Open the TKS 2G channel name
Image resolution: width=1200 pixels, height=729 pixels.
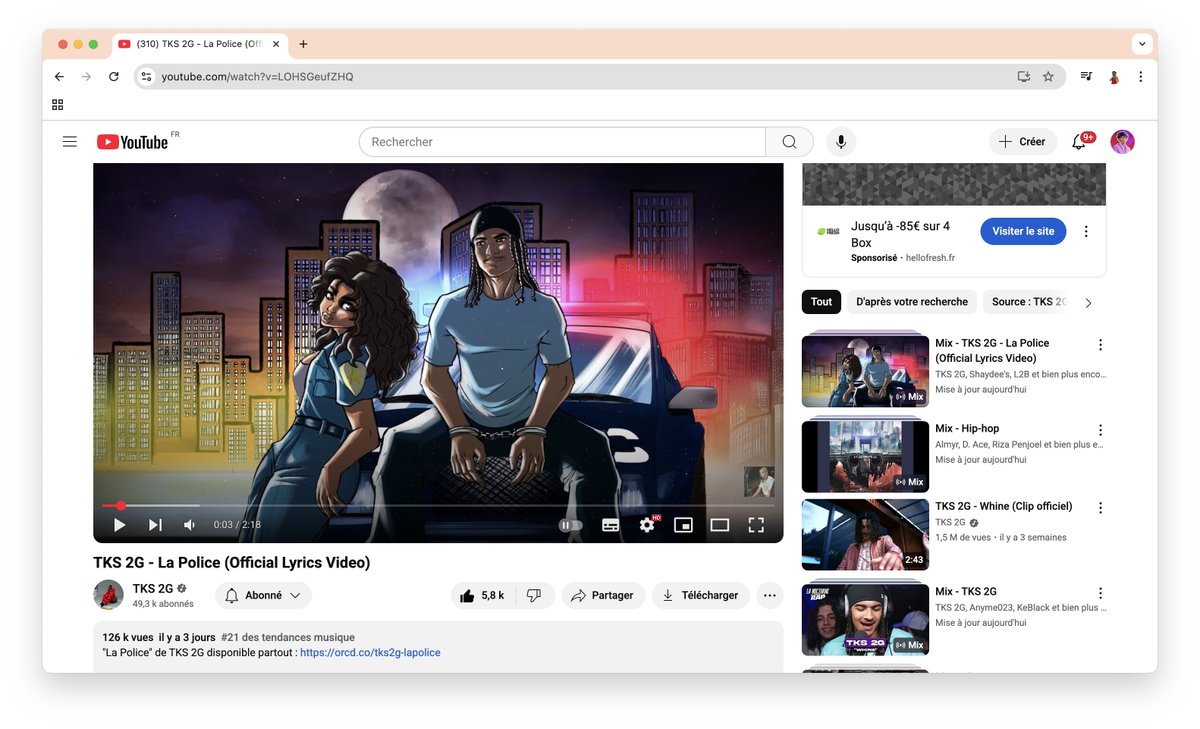click(x=153, y=589)
